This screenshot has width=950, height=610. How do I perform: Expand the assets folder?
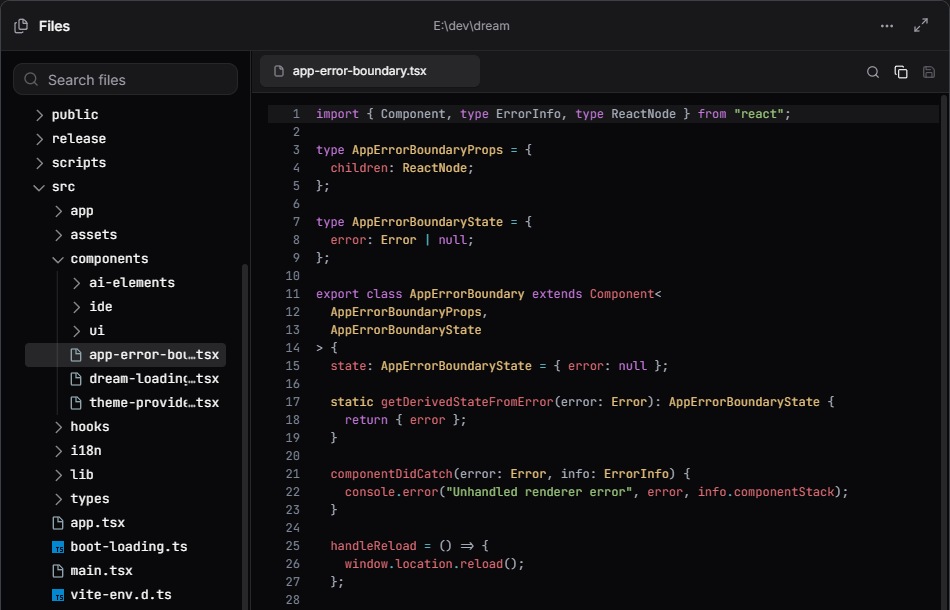coord(58,235)
